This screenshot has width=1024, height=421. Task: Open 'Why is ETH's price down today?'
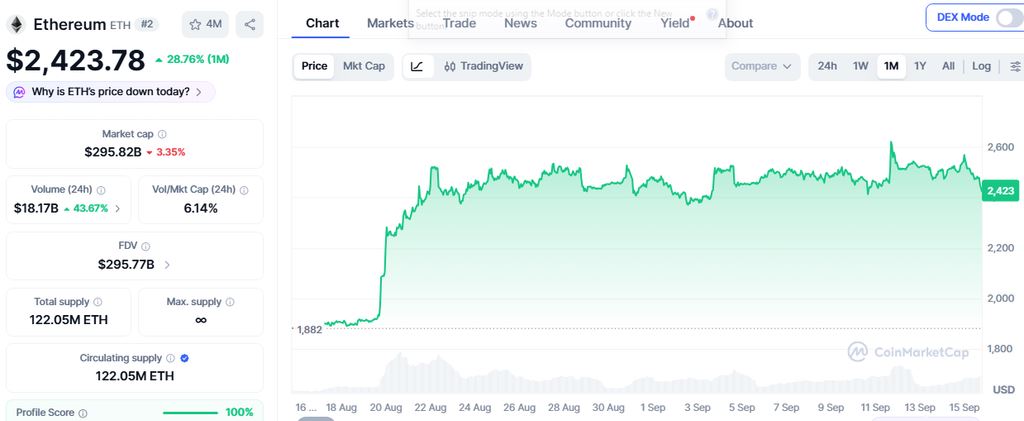[x=110, y=92]
